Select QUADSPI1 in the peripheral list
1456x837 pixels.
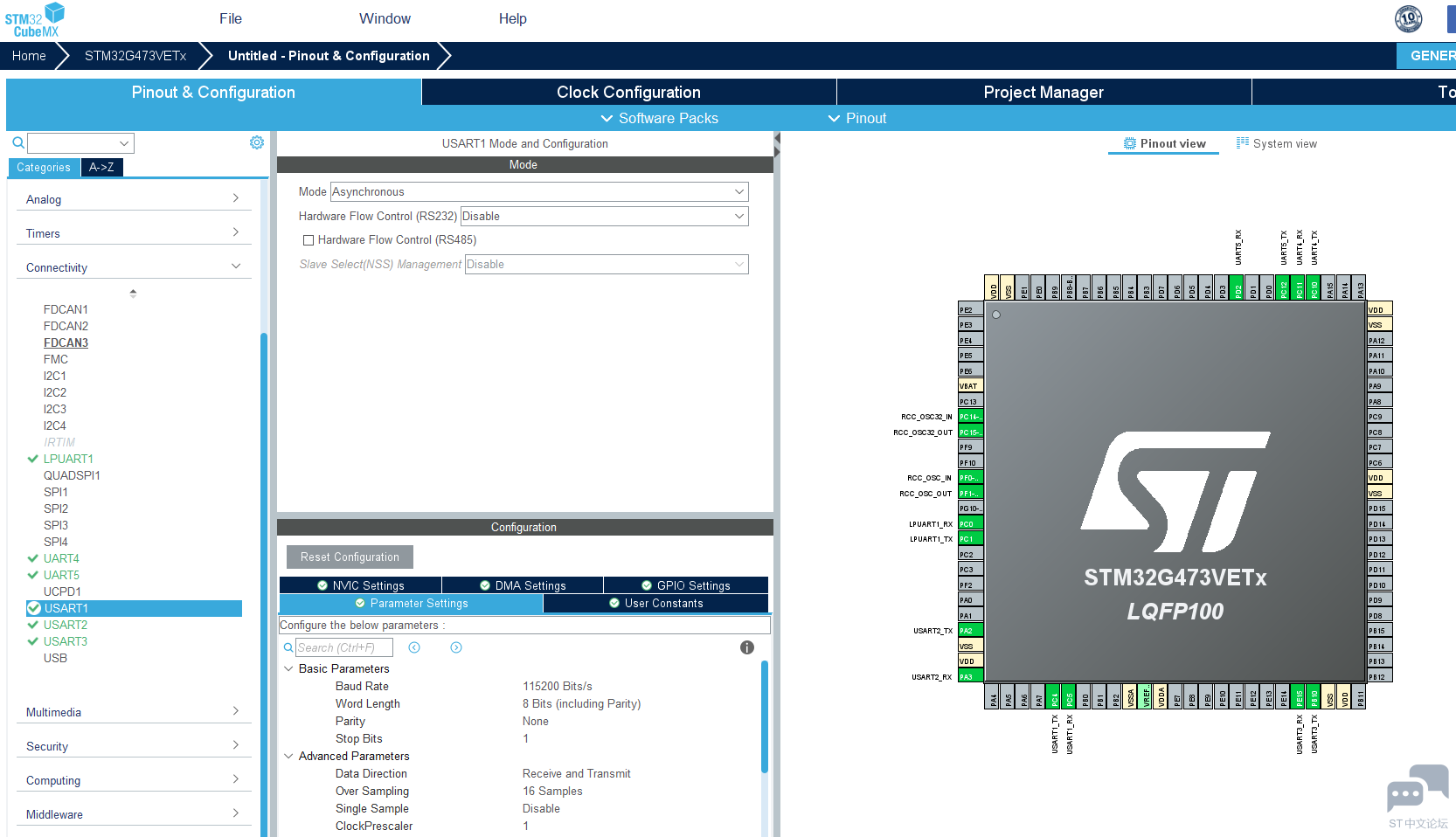72,475
